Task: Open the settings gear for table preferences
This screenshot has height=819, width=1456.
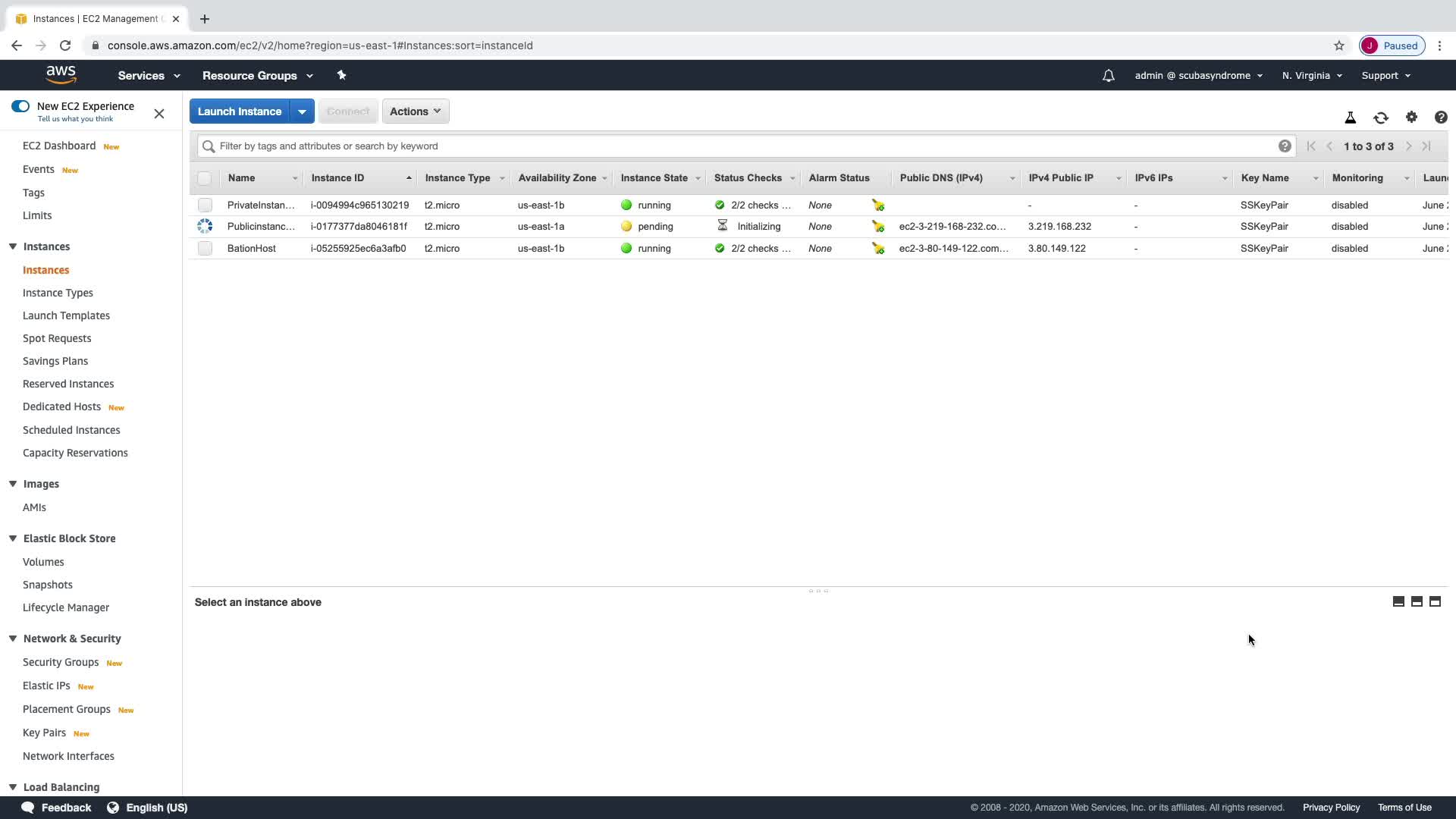Action: tap(1410, 117)
